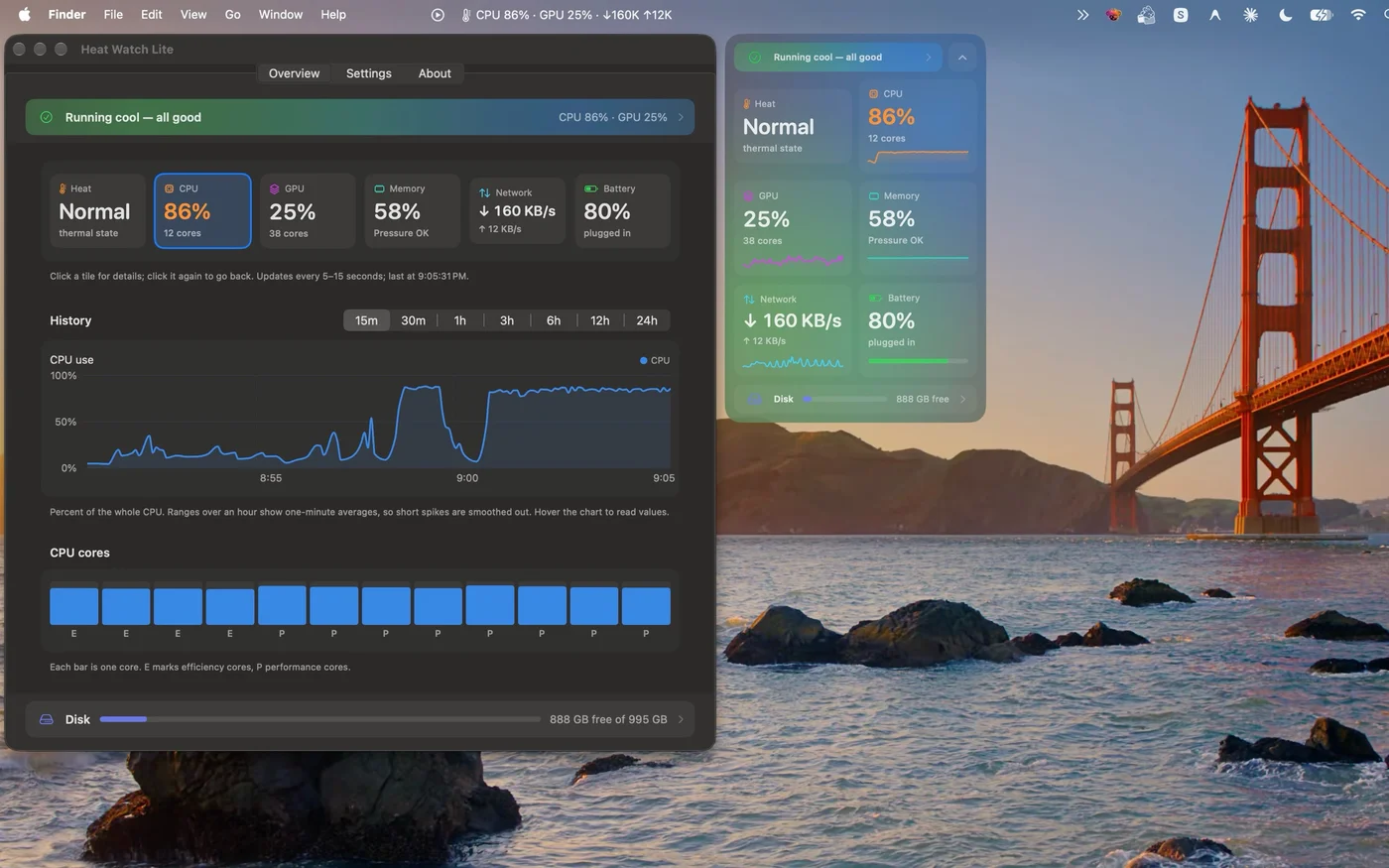
Task: Open the Window menu
Action: 281,15
